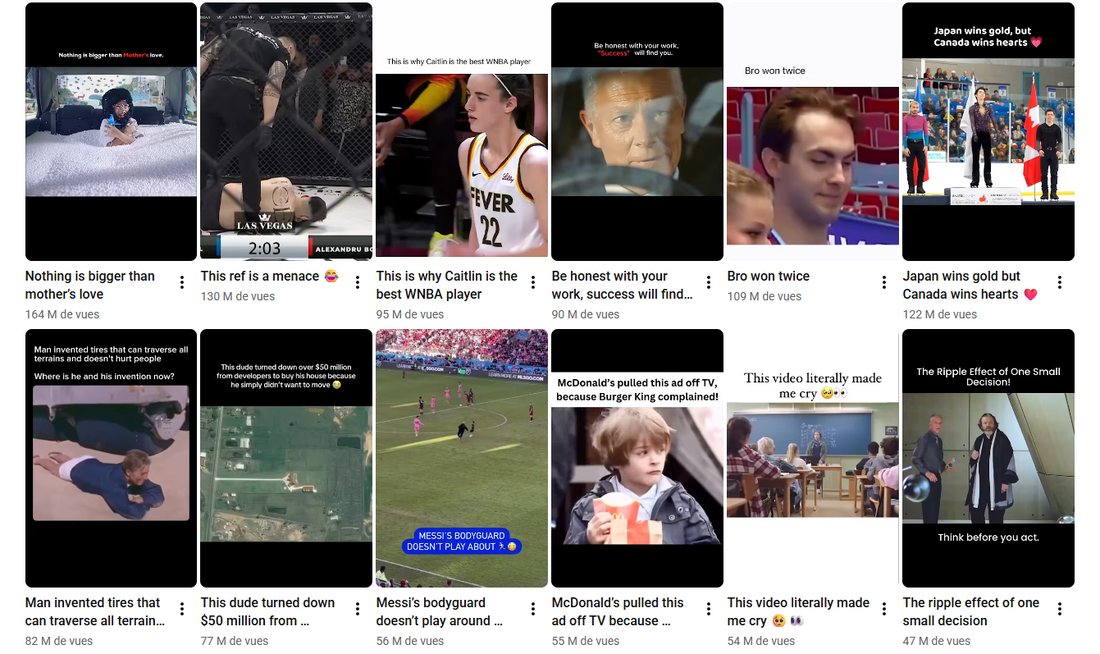Image resolution: width=1100 pixels, height=654 pixels.
Task: Open the "The ripple effect of one small decision" title
Action: click(970, 611)
